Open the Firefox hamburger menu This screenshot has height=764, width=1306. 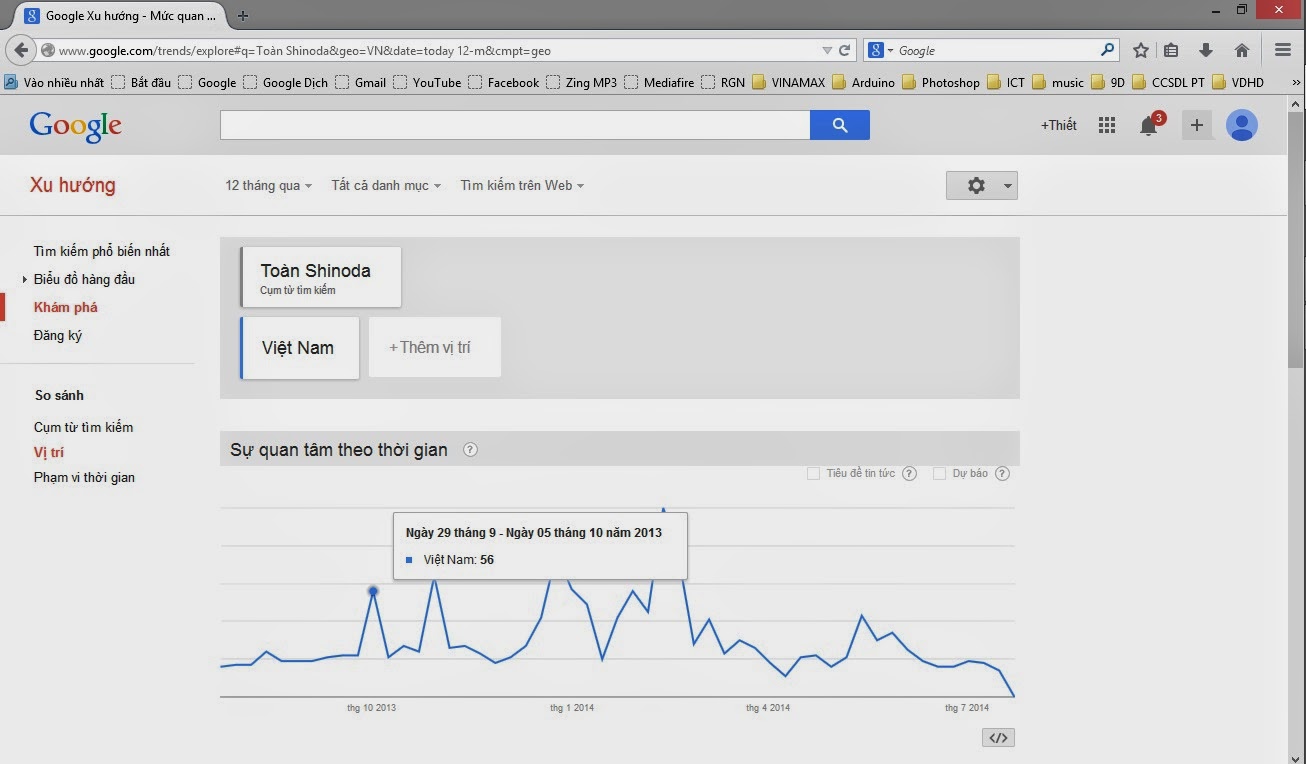click(x=1282, y=49)
